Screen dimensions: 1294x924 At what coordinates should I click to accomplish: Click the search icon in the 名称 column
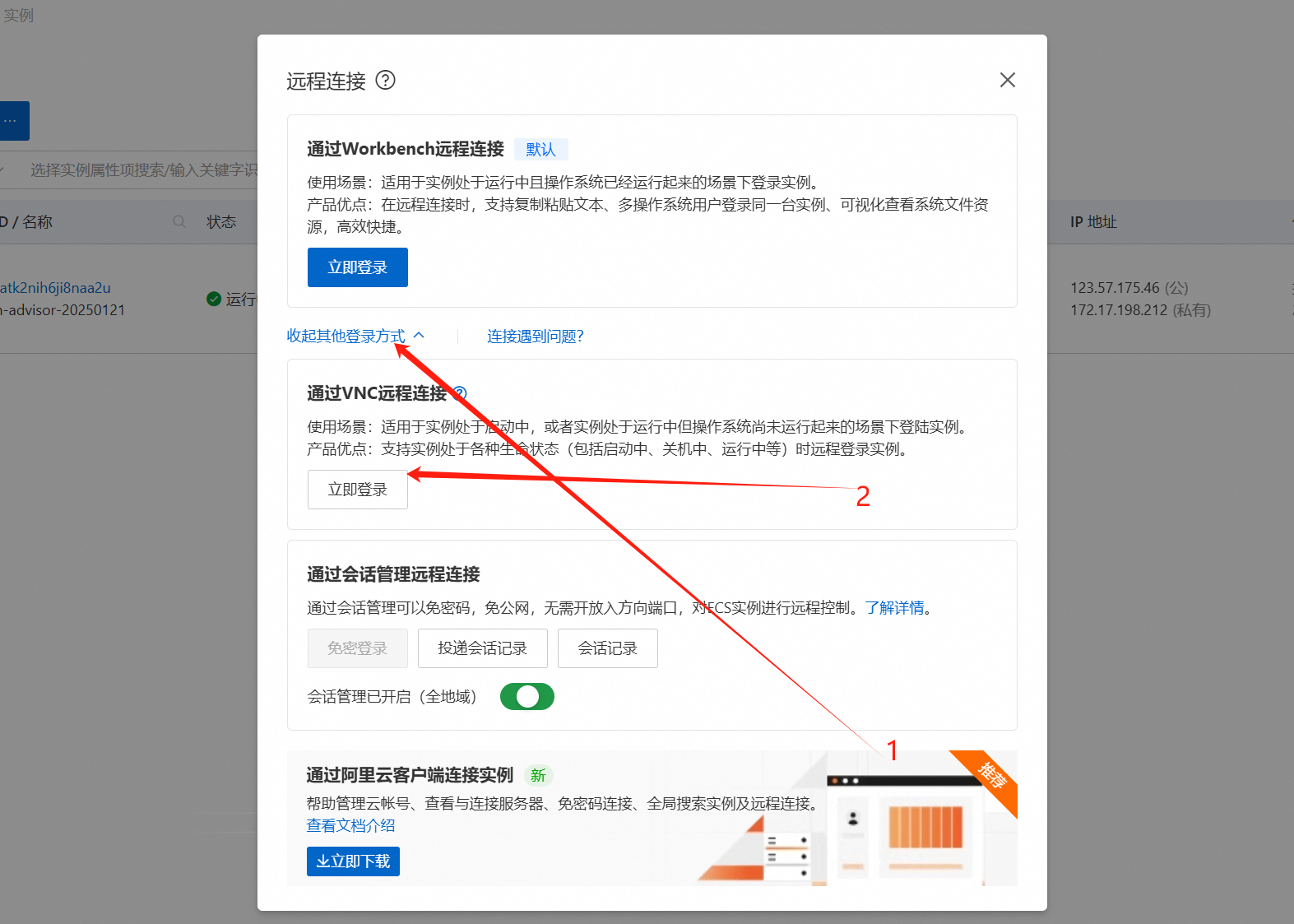(179, 221)
